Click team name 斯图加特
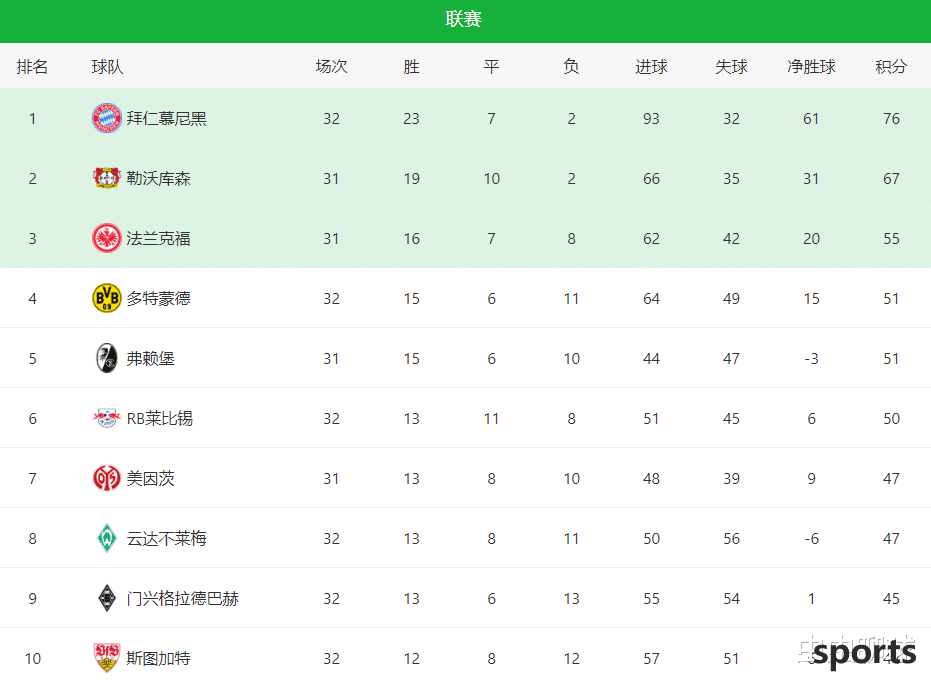This screenshot has width=931, height=684. tap(159, 658)
